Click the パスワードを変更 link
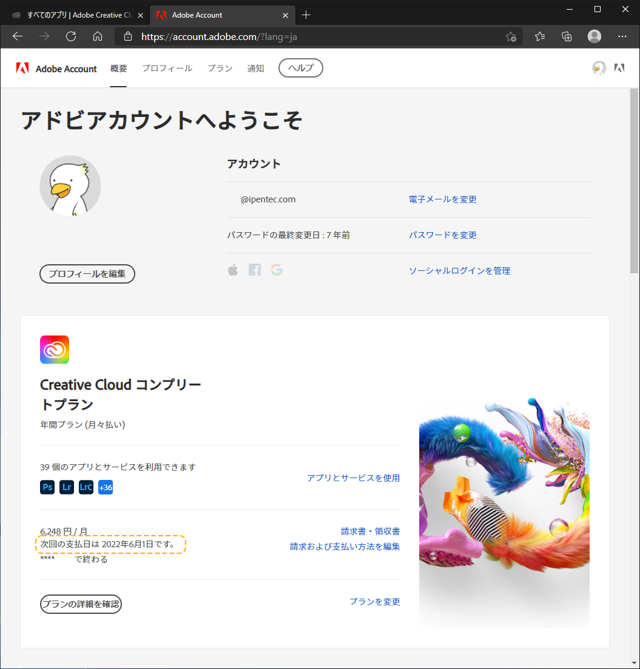 (x=442, y=235)
